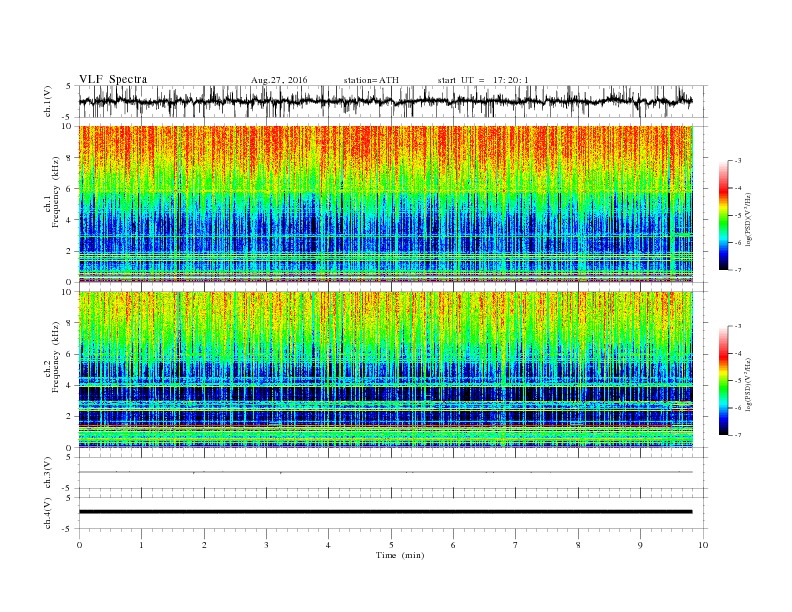This screenshot has width=792, height=612.
Task: Click the "2" kHz tick of ch.2 spectrogram
Action: 70,417
